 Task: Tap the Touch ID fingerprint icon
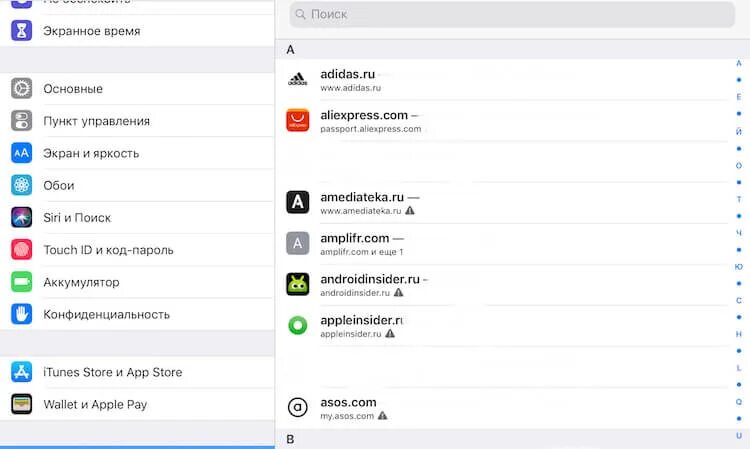tap(22, 250)
